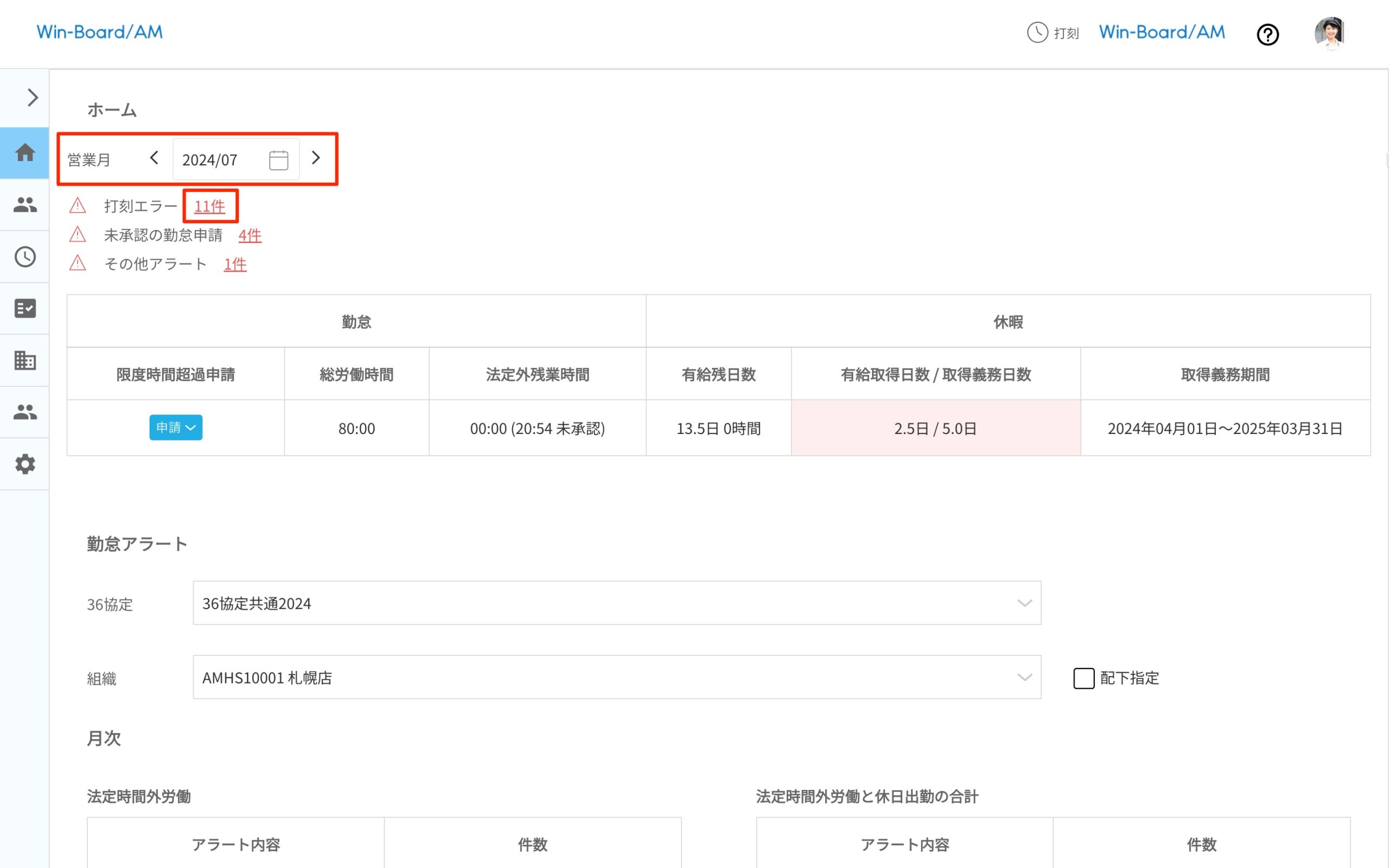Open the blue 申請 dropdown button
1389x868 pixels.
pos(176,427)
